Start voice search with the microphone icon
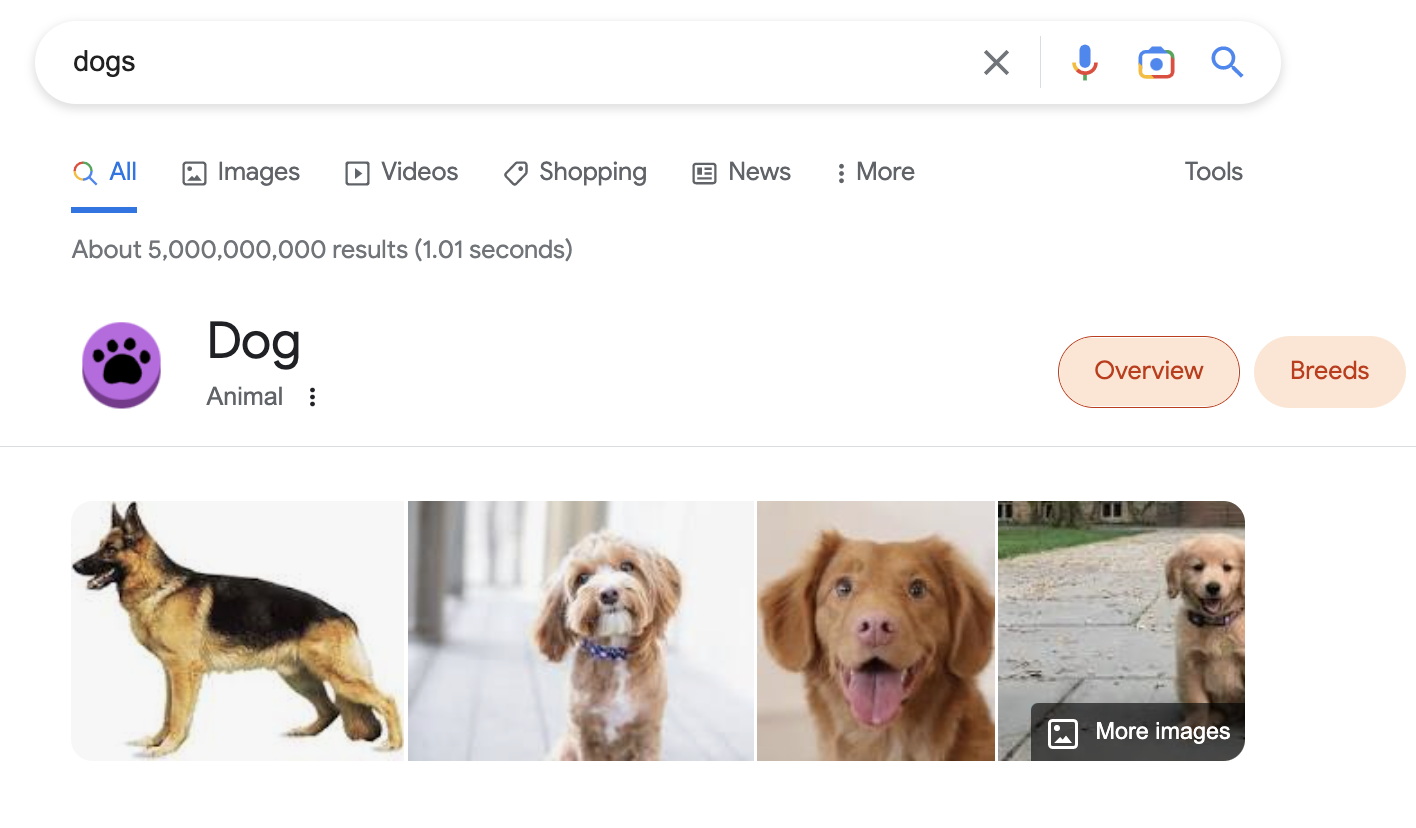Screen dimensions: 1416x828 (x=1084, y=63)
